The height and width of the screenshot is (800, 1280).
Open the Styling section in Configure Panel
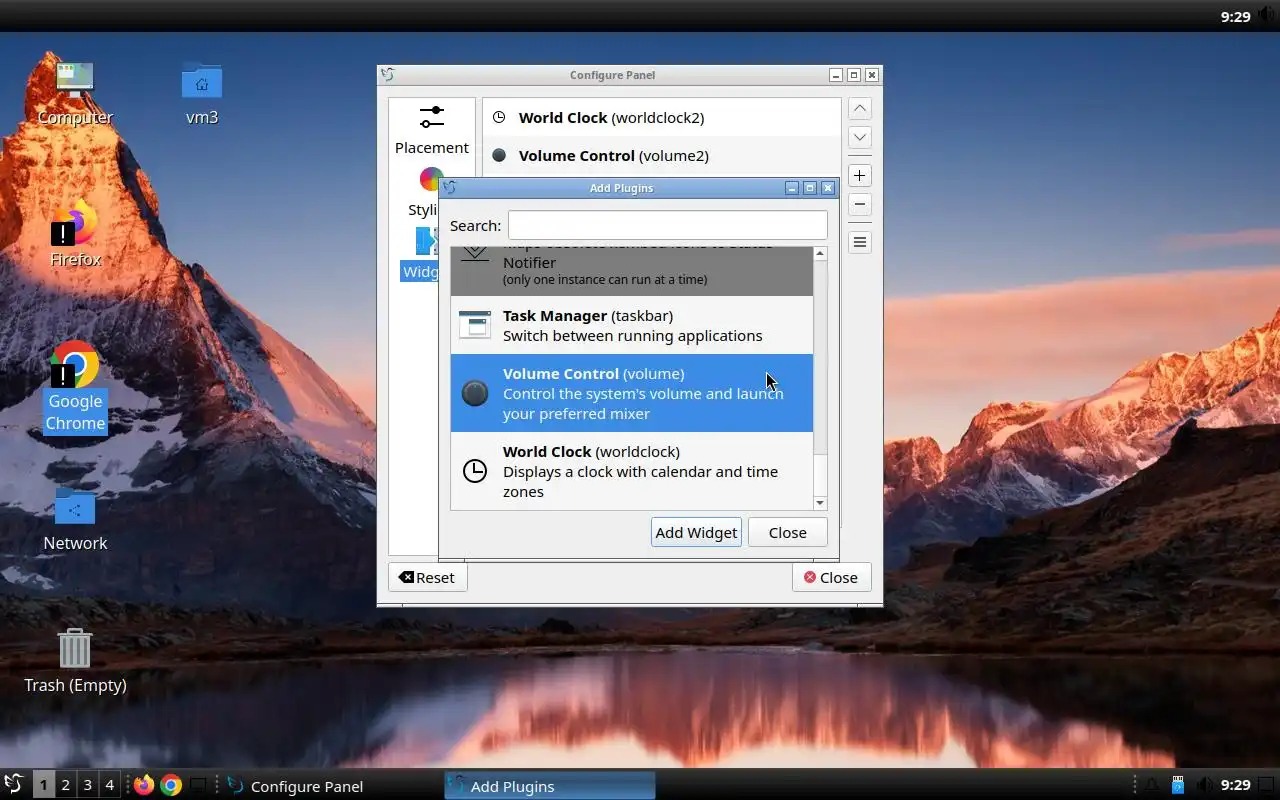point(424,192)
